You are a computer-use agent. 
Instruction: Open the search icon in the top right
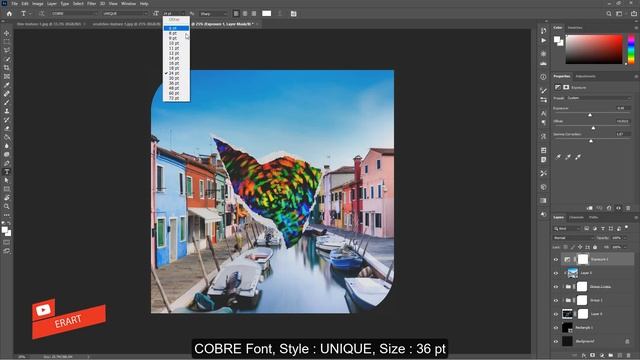(609, 13)
